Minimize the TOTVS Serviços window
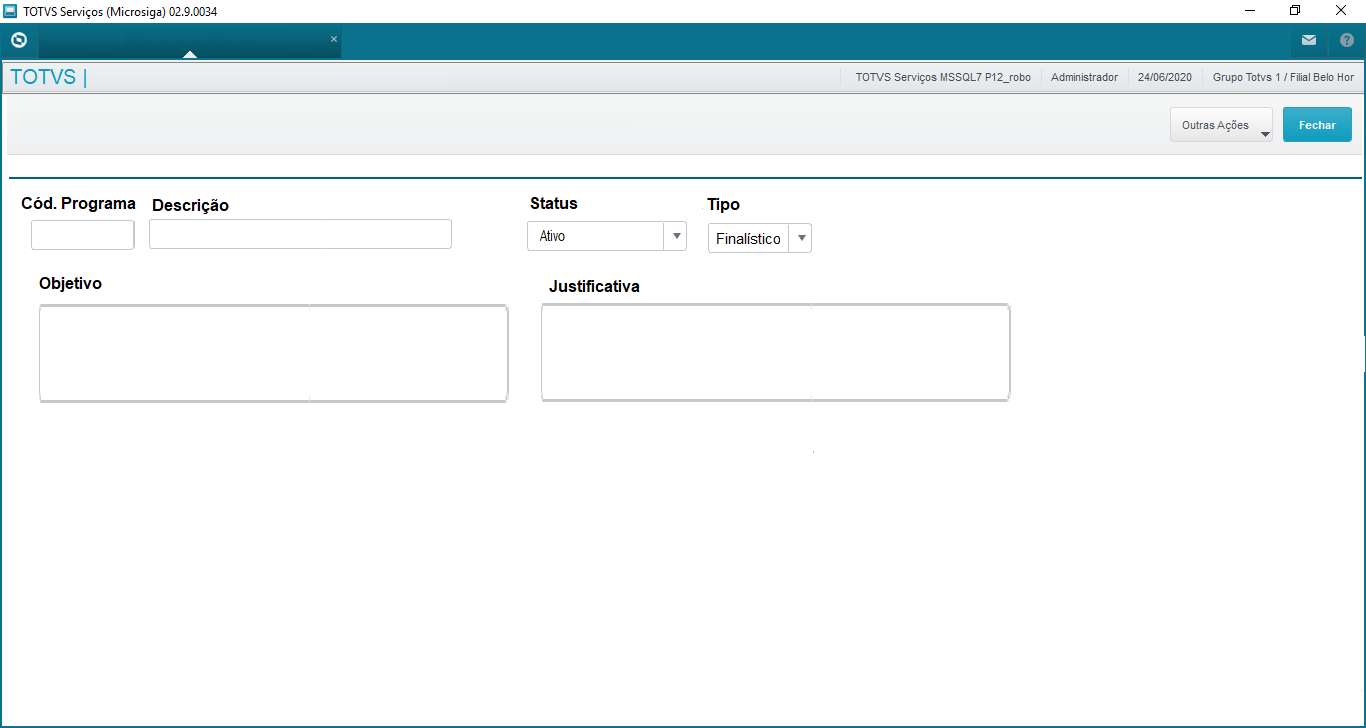Image resolution: width=1366 pixels, height=728 pixels. point(1250,11)
